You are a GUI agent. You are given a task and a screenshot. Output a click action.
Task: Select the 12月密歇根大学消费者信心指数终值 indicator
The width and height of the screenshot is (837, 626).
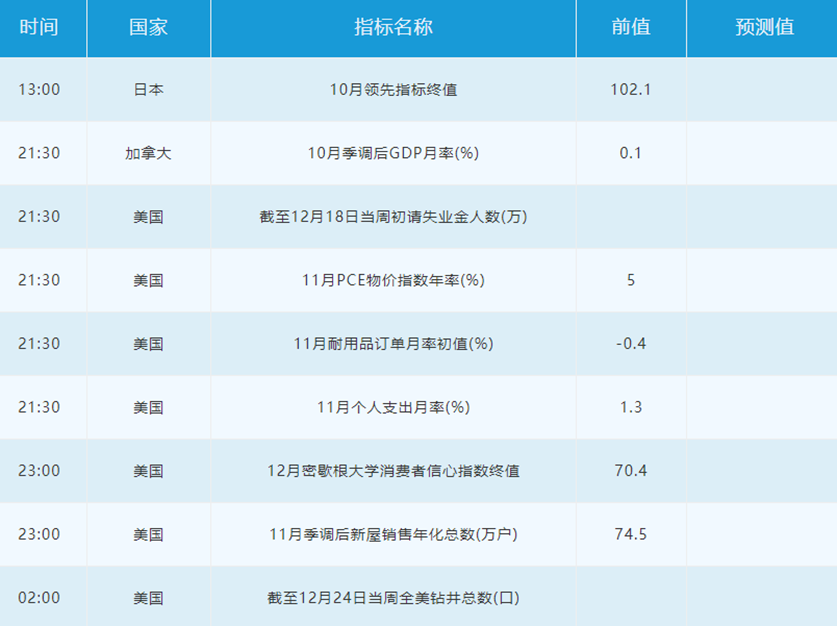pyautogui.click(x=393, y=471)
